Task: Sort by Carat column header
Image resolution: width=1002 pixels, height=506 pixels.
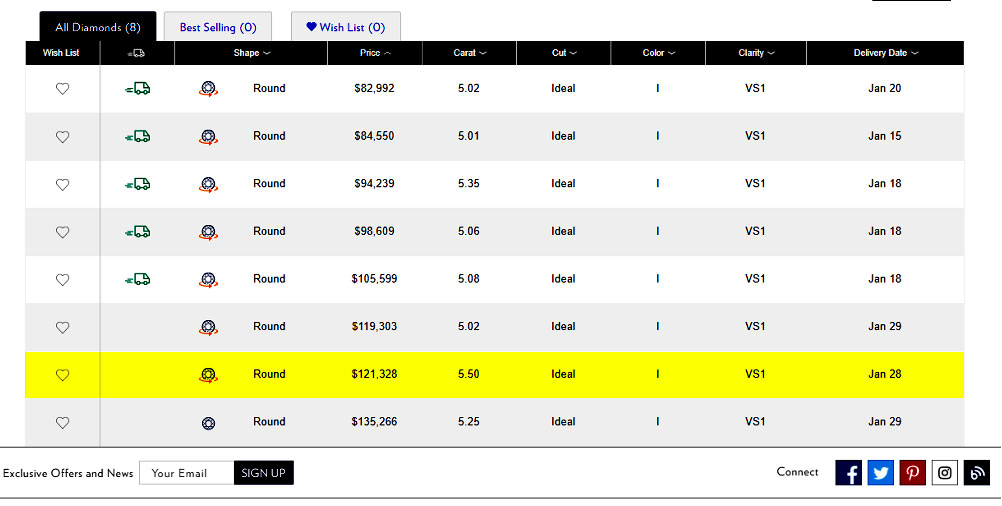Action: pos(469,53)
